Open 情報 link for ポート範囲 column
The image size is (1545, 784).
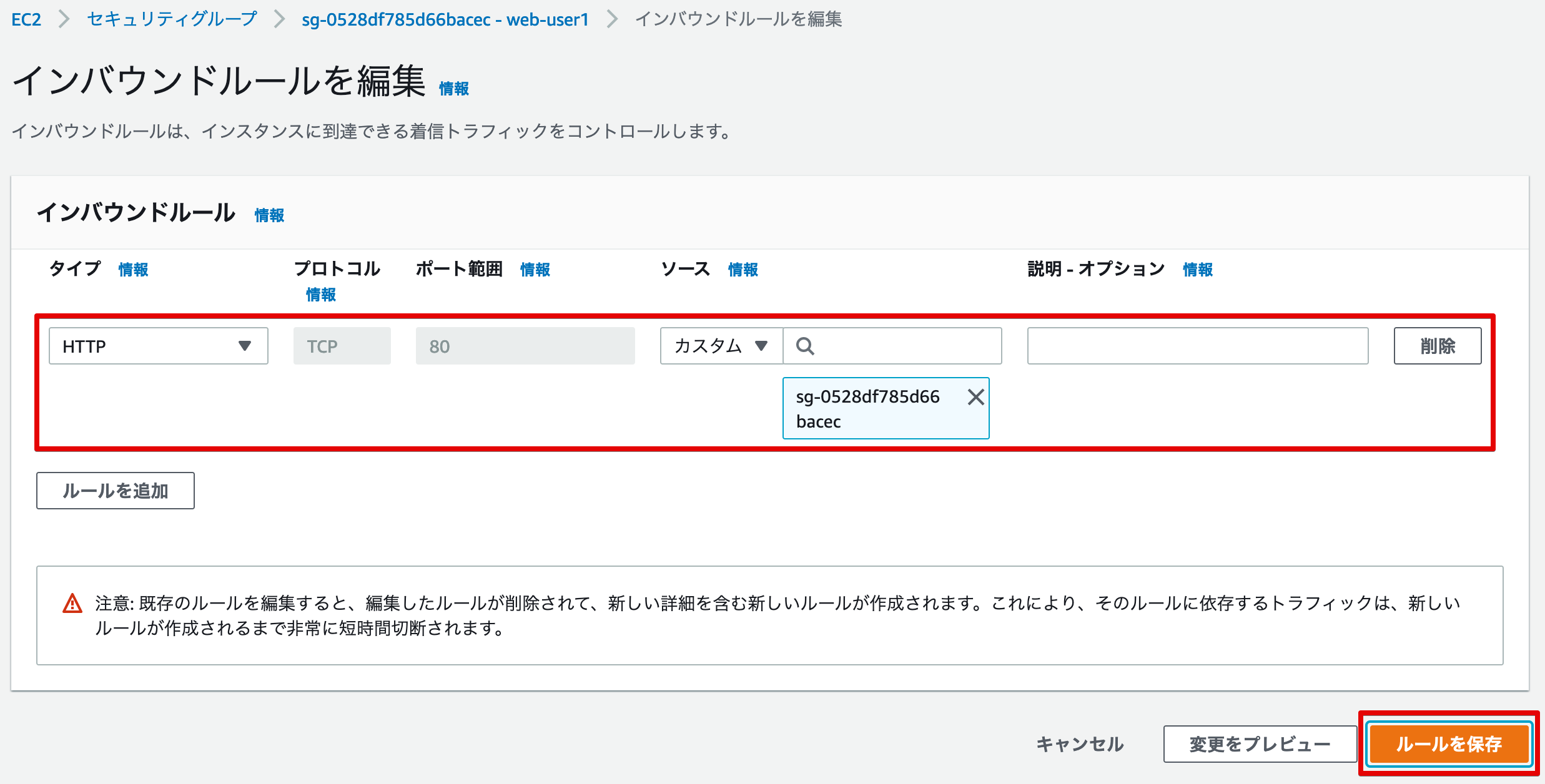(535, 270)
